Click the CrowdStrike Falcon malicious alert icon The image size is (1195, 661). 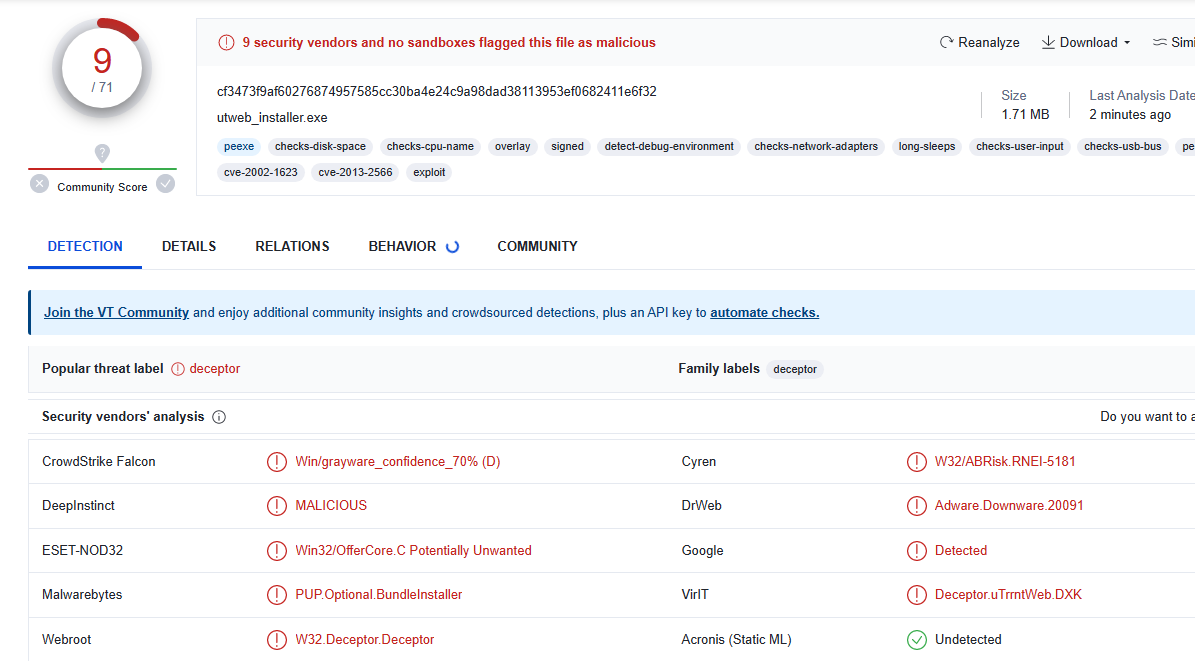(277, 462)
